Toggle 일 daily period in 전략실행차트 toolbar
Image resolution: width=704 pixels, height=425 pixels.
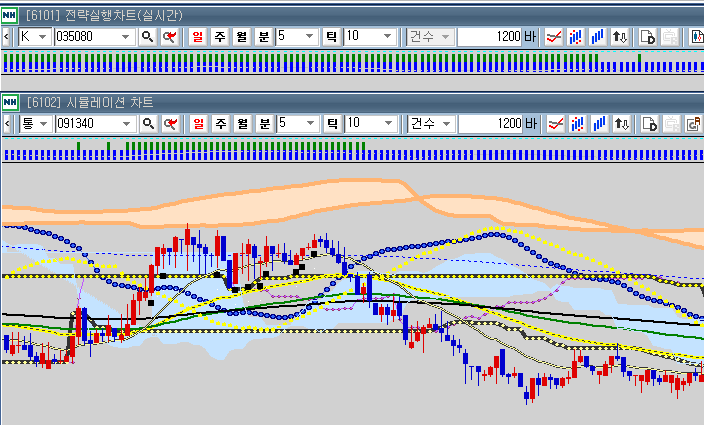[197, 37]
